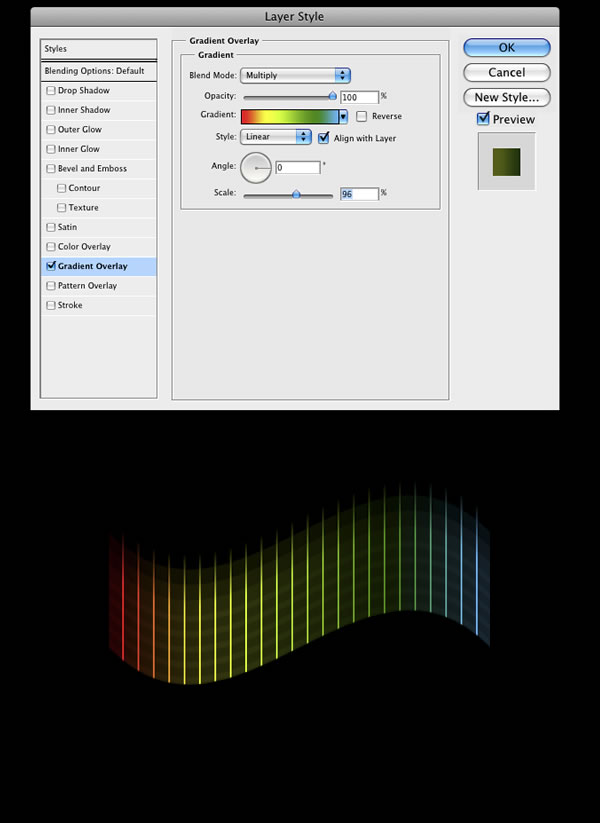Enable the Pattern Overlay checkbox

pos(51,286)
